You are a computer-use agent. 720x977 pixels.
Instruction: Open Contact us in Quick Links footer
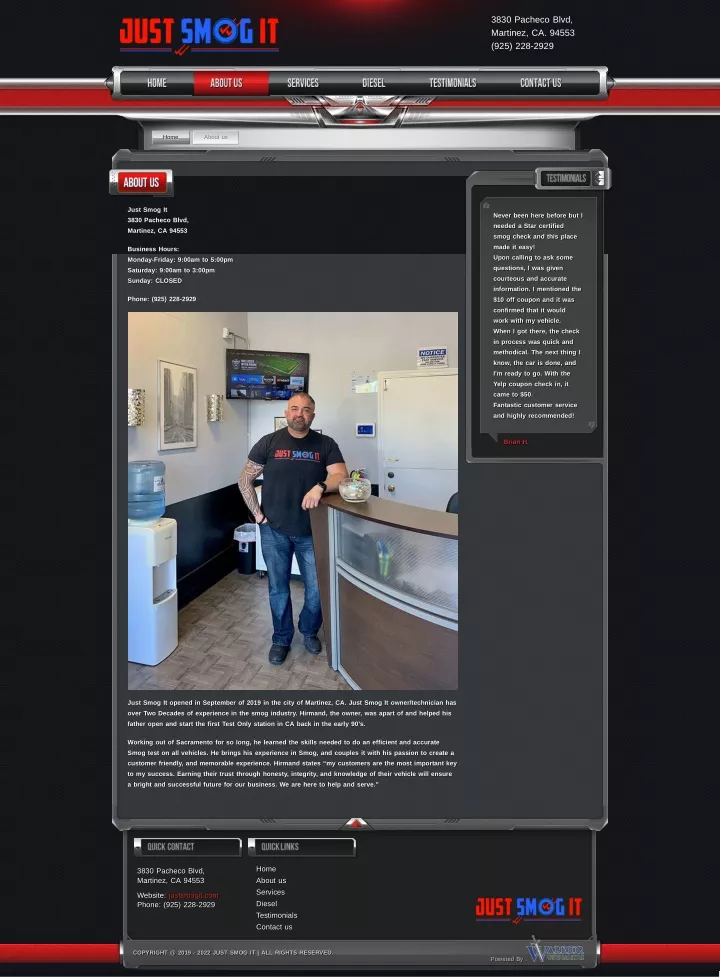click(274, 927)
